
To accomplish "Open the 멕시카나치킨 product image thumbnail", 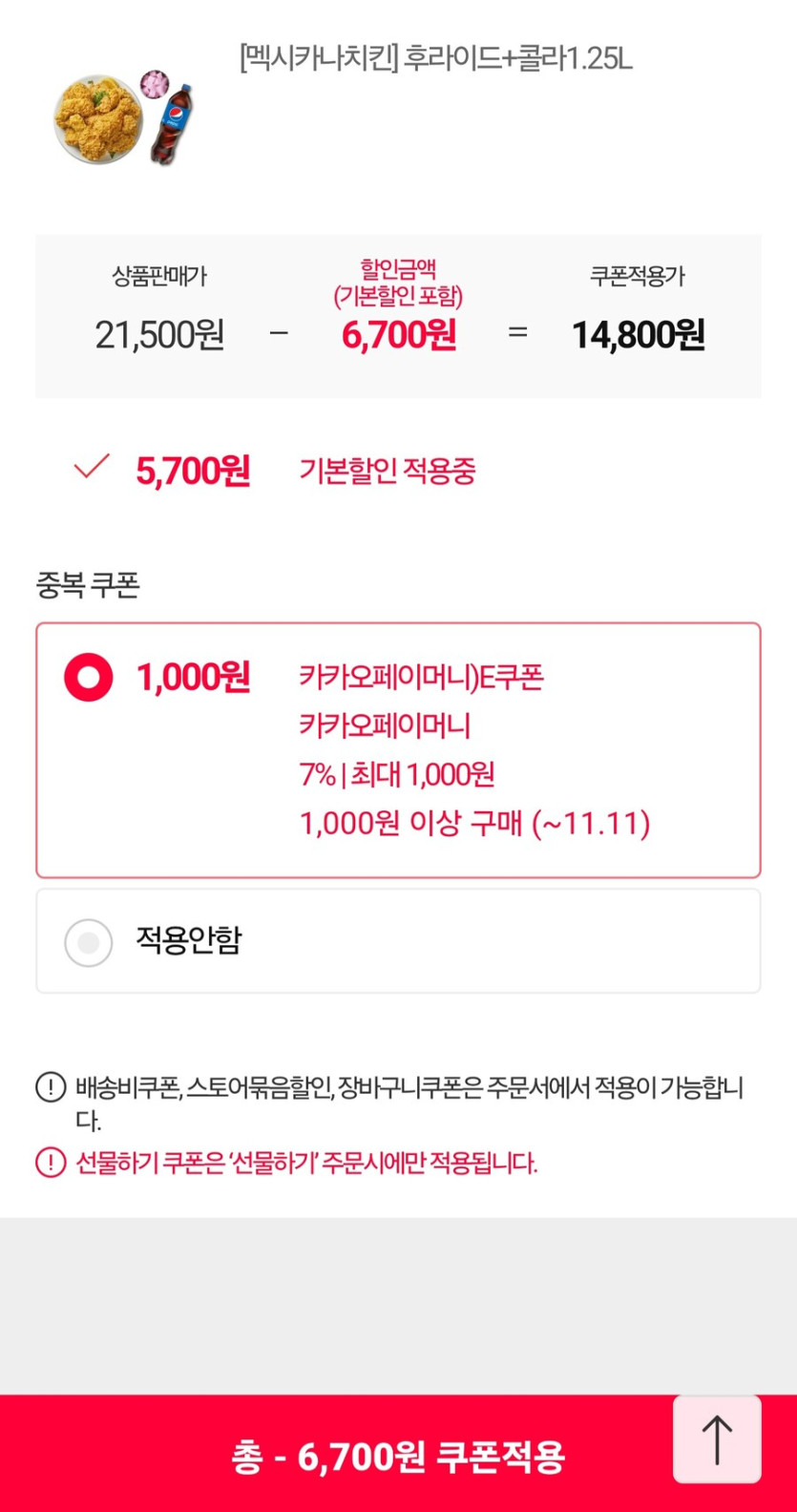I will 124,117.
